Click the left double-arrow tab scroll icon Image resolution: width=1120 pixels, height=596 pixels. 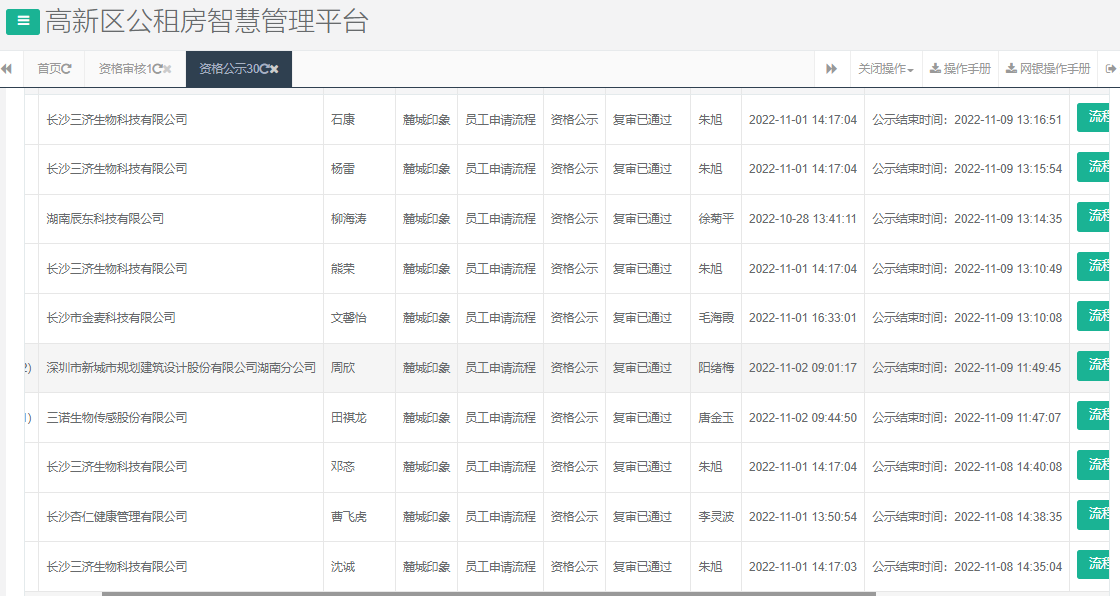click(x=7, y=68)
